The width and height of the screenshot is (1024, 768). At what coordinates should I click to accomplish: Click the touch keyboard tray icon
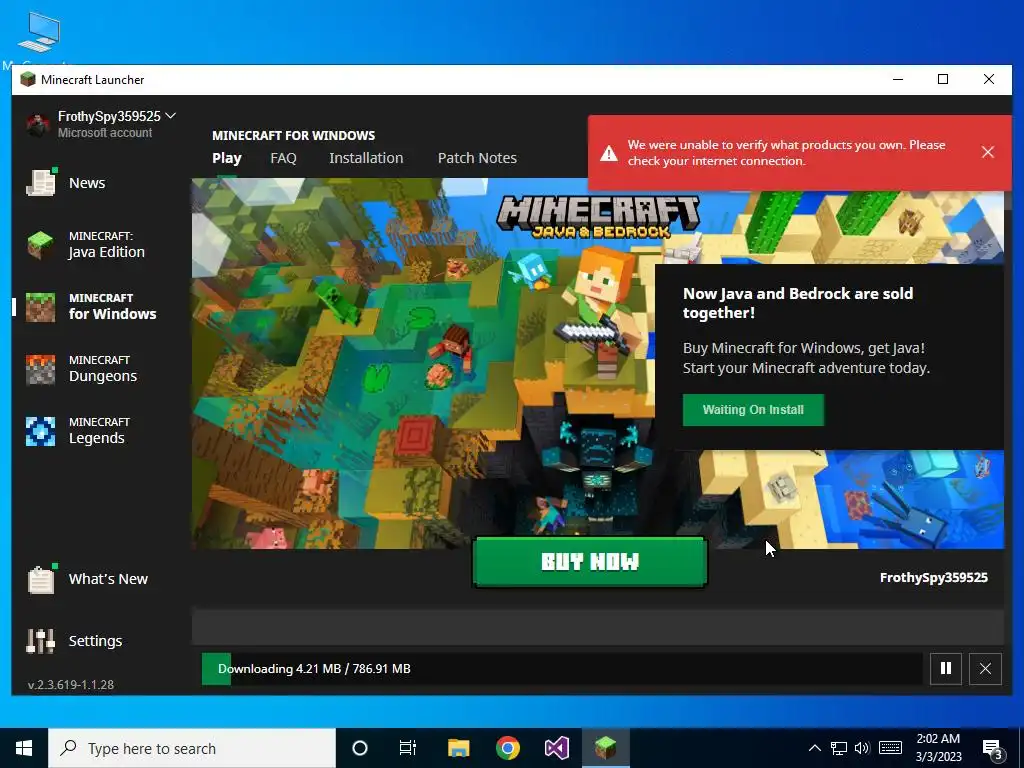pyautogui.click(x=890, y=748)
